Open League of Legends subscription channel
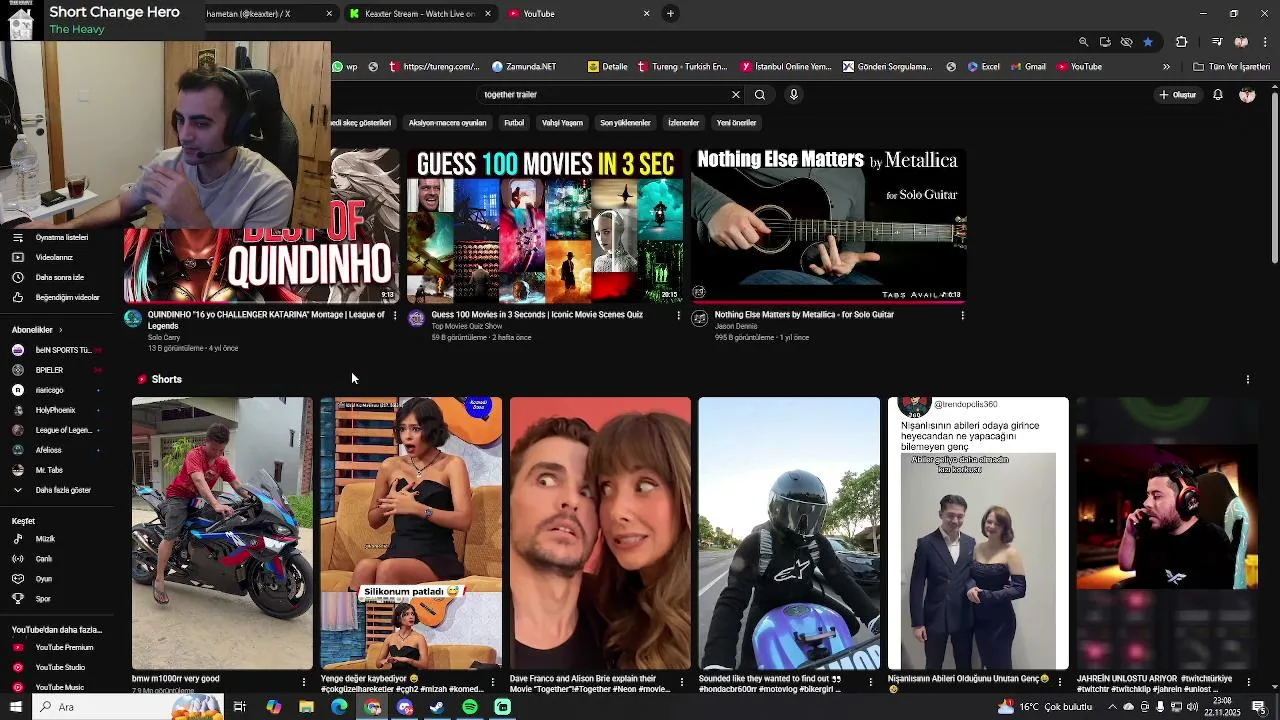This screenshot has width=1280, height=720. click(55, 430)
